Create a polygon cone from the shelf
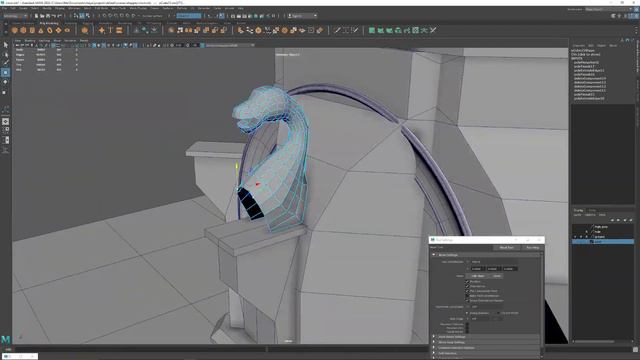The image size is (640, 360). point(41,30)
